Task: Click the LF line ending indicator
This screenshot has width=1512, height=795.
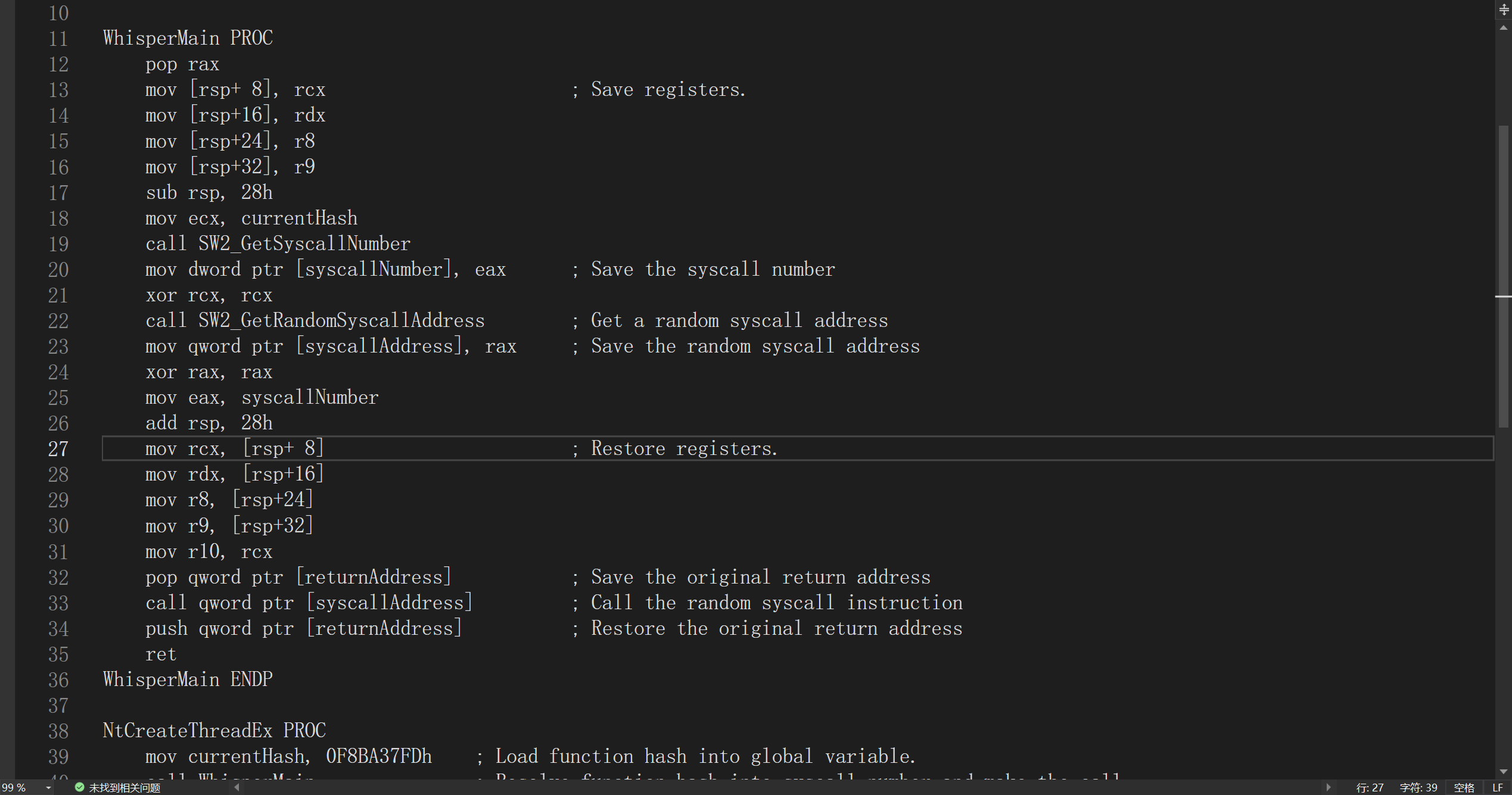Action: tap(1498, 787)
